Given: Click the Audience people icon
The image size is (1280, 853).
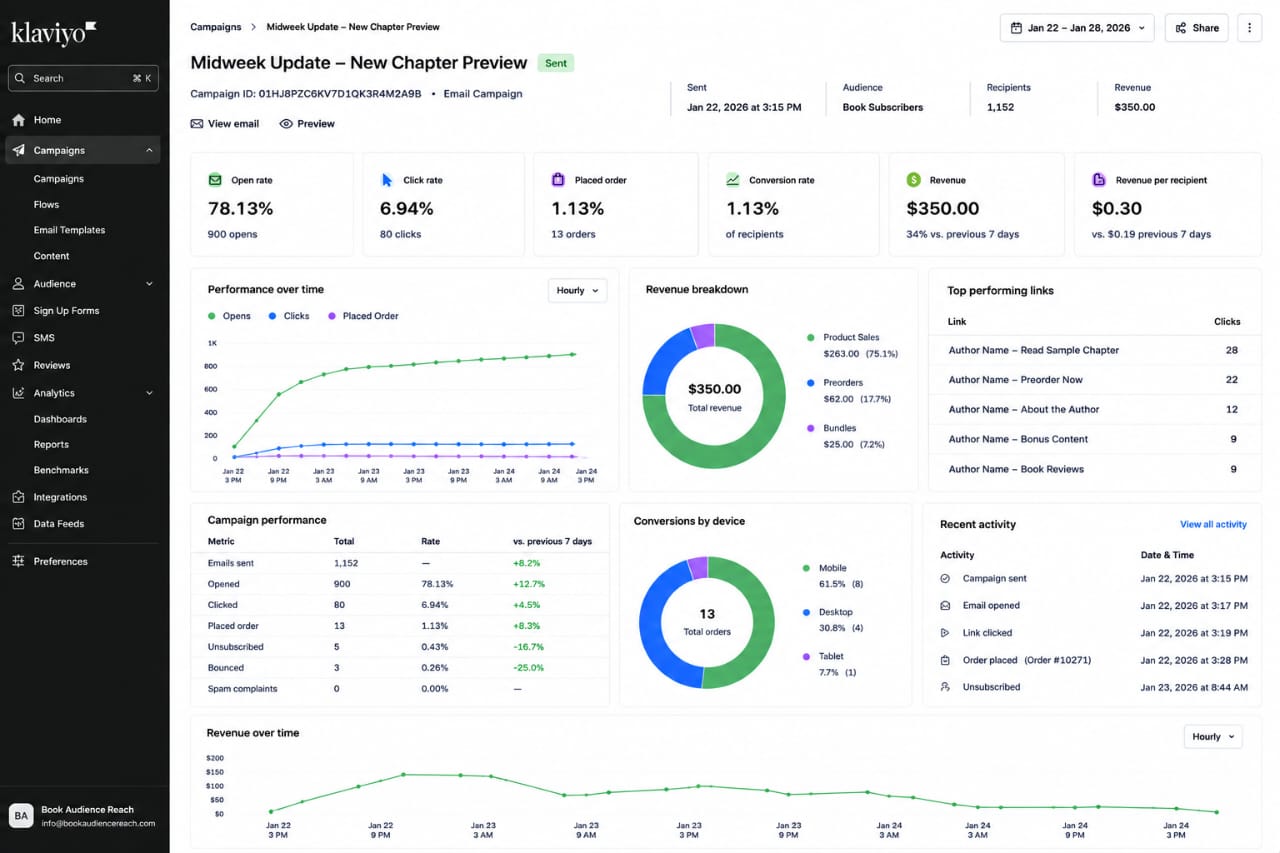Looking at the screenshot, I should (x=18, y=284).
